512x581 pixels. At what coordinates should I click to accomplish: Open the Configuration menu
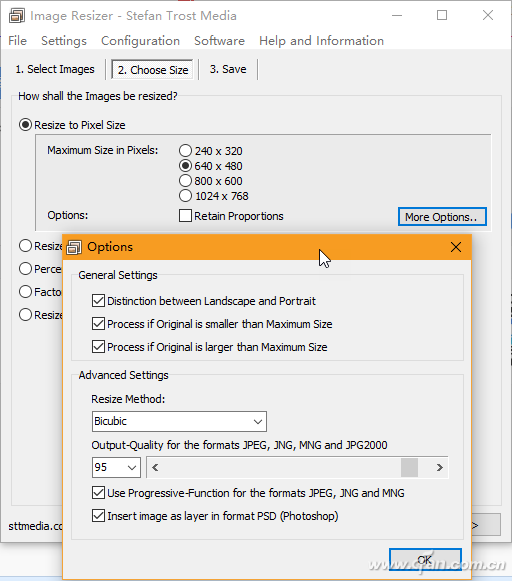(140, 41)
